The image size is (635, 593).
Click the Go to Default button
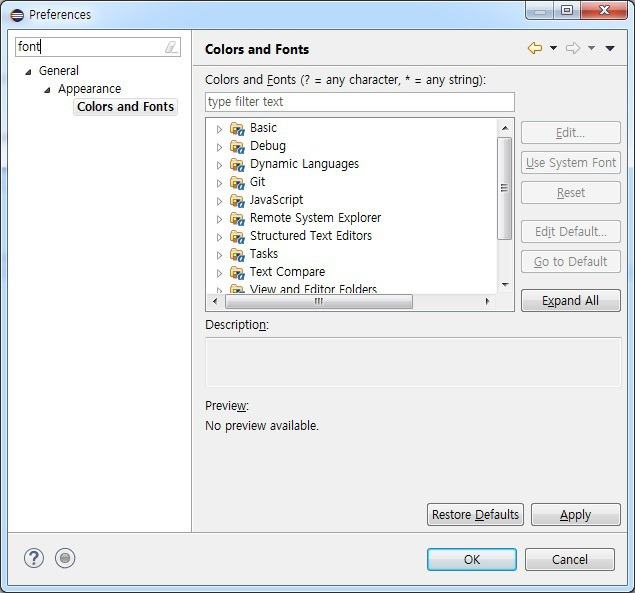570,261
